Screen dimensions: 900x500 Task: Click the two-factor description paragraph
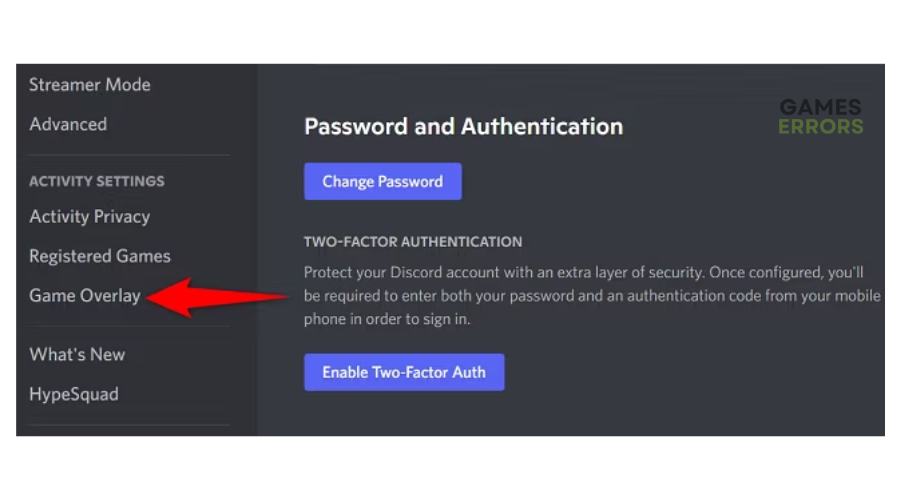click(x=592, y=296)
